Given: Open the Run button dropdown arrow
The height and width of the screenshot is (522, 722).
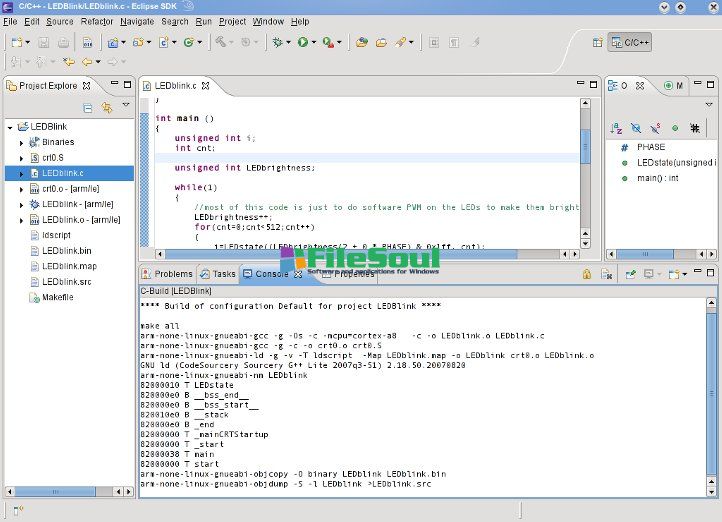Looking at the screenshot, I should pyautogui.click(x=314, y=43).
